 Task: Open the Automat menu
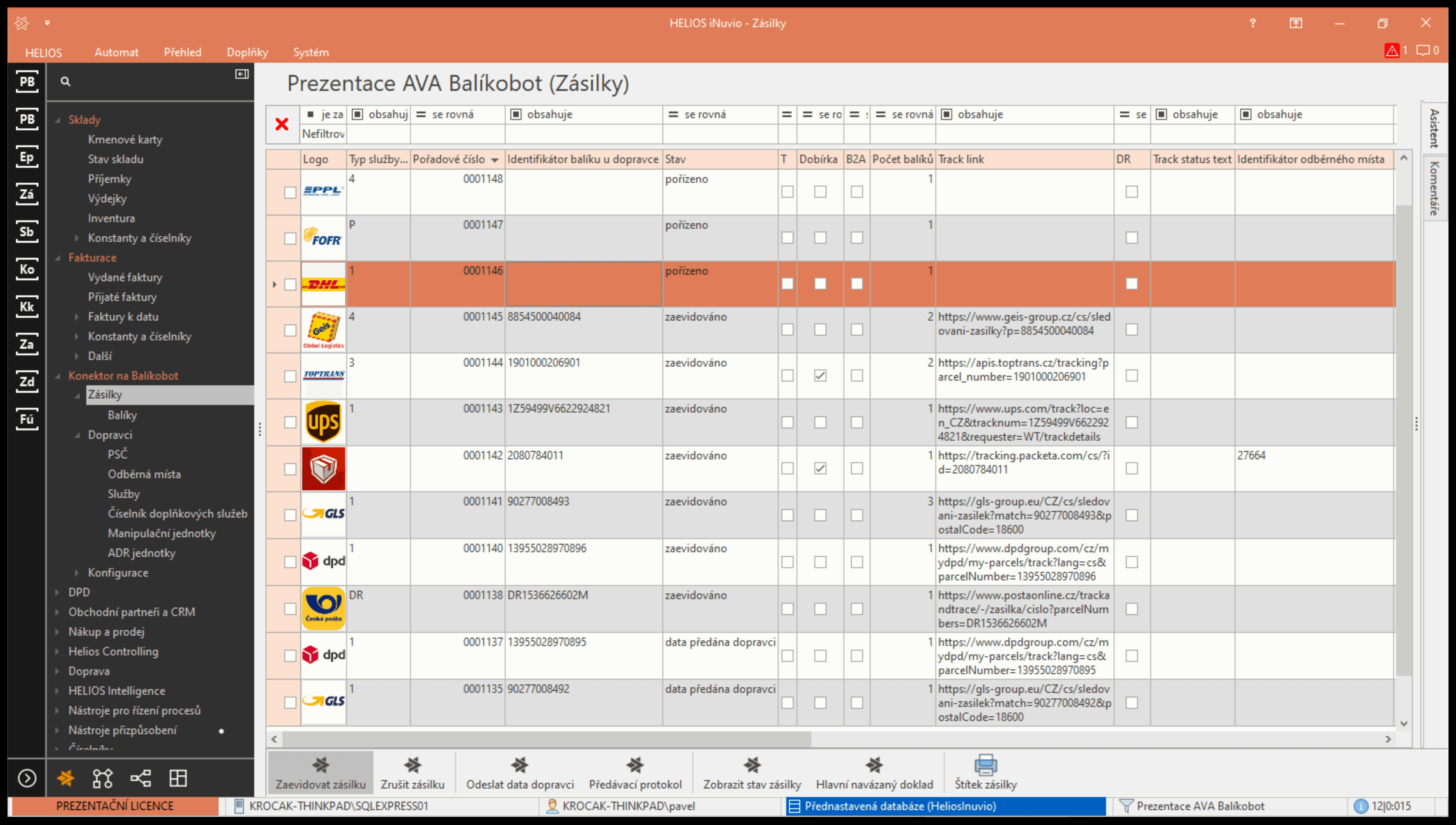(116, 52)
